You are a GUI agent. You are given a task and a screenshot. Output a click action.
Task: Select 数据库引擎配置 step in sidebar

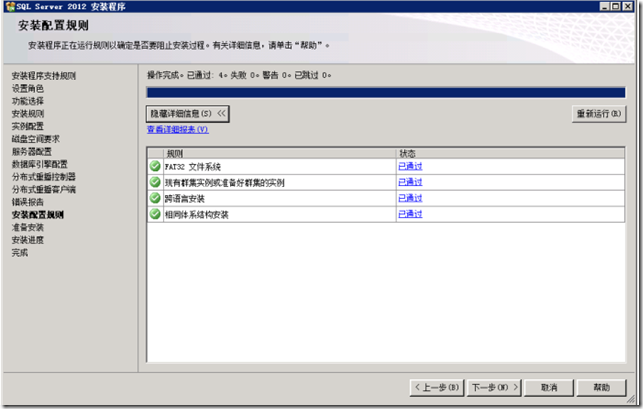point(39,165)
